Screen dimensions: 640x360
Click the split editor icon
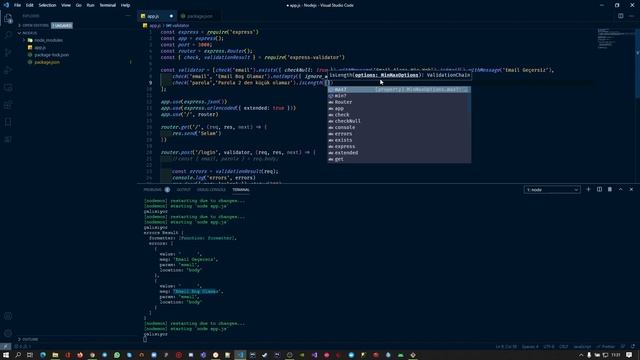[x=620, y=16]
